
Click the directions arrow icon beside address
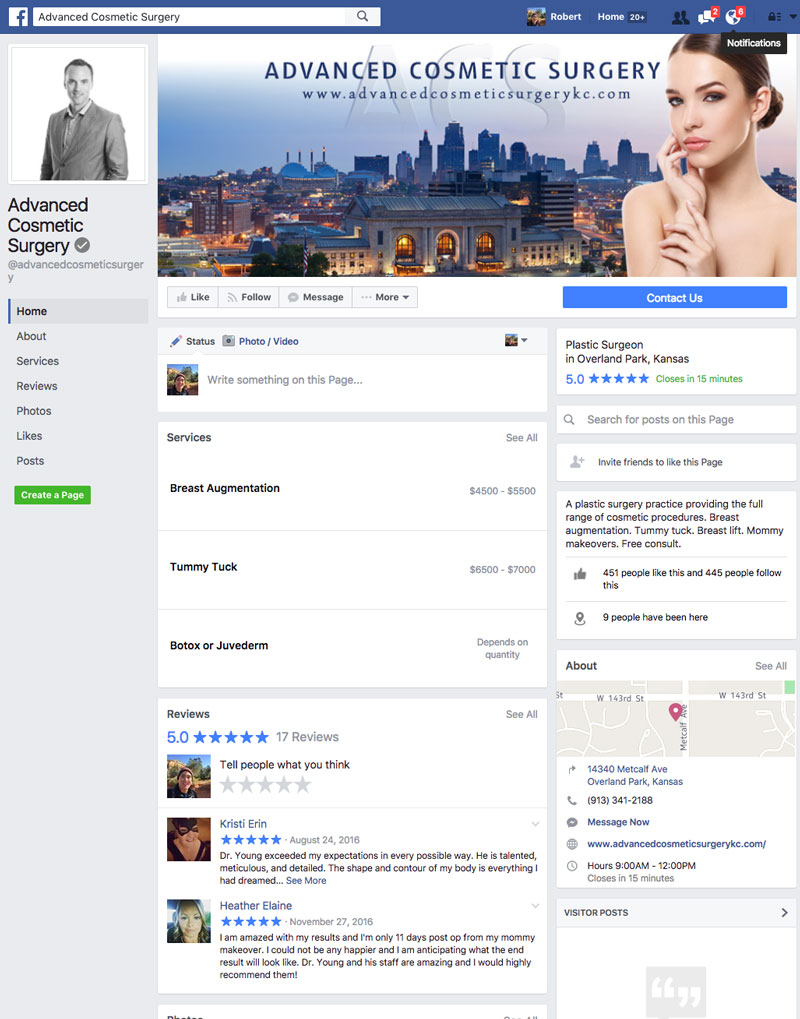tap(572, 769)
